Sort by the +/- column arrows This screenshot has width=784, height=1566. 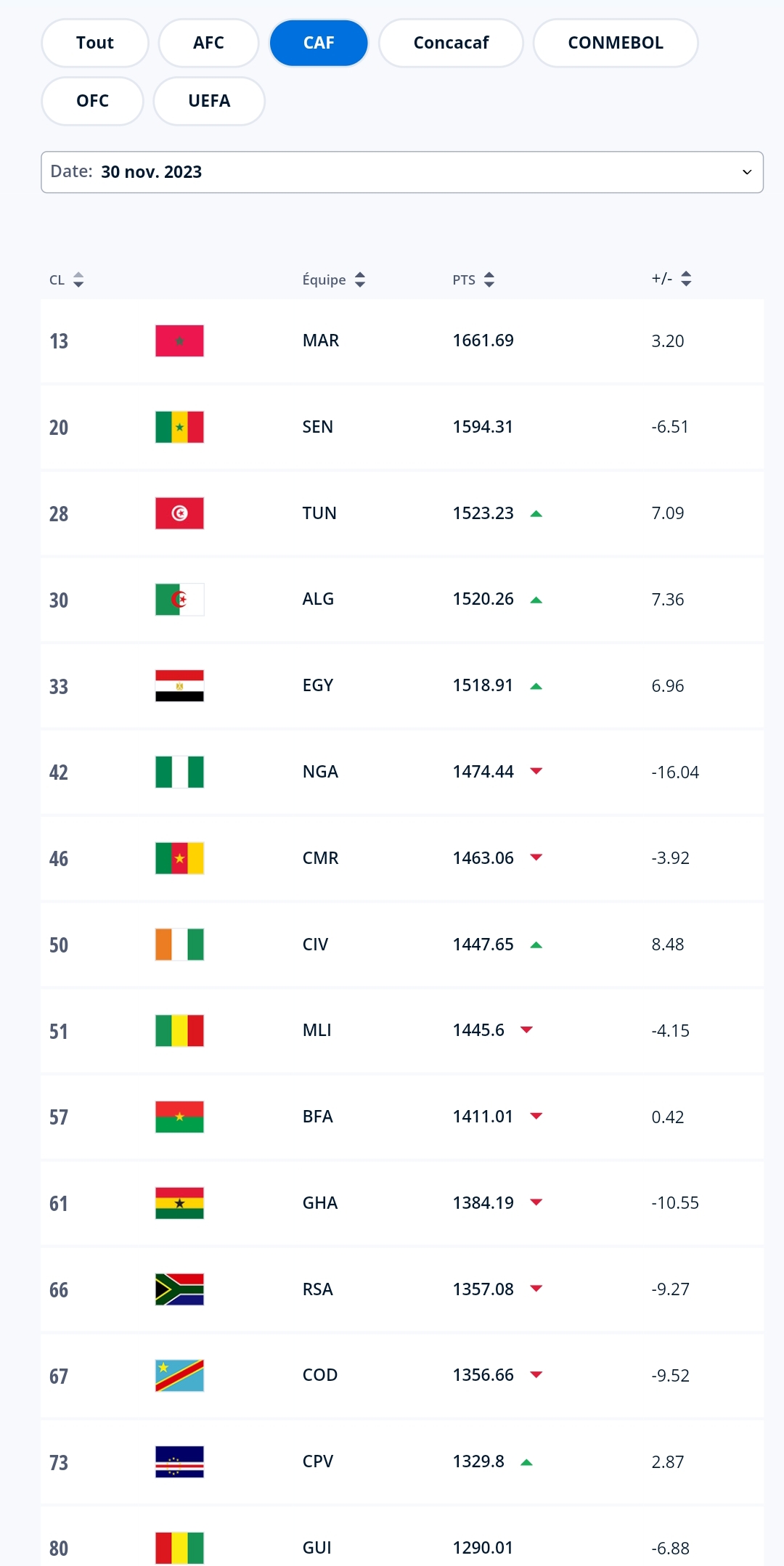coord(686,279)
